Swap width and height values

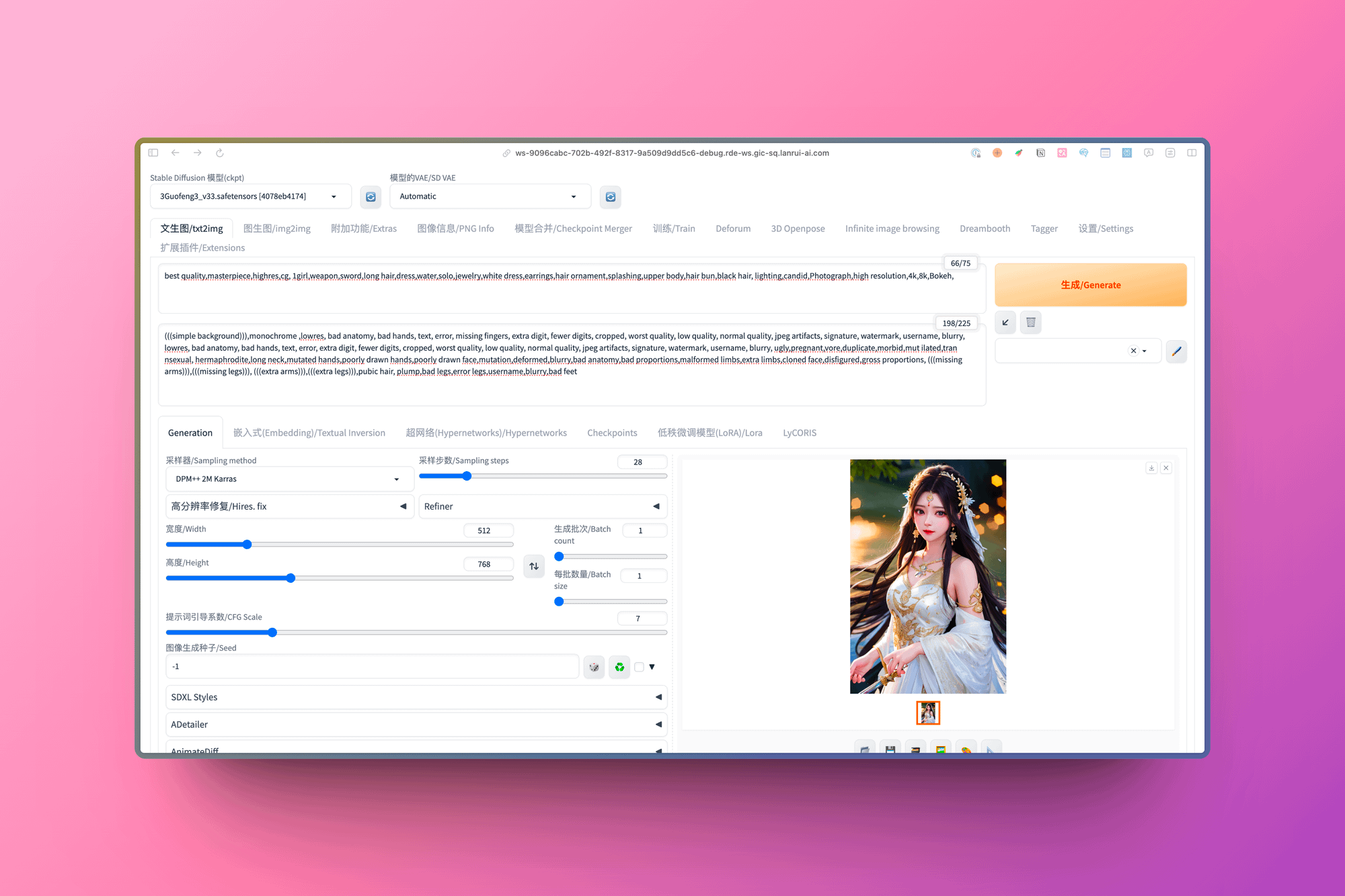(534, 566)
